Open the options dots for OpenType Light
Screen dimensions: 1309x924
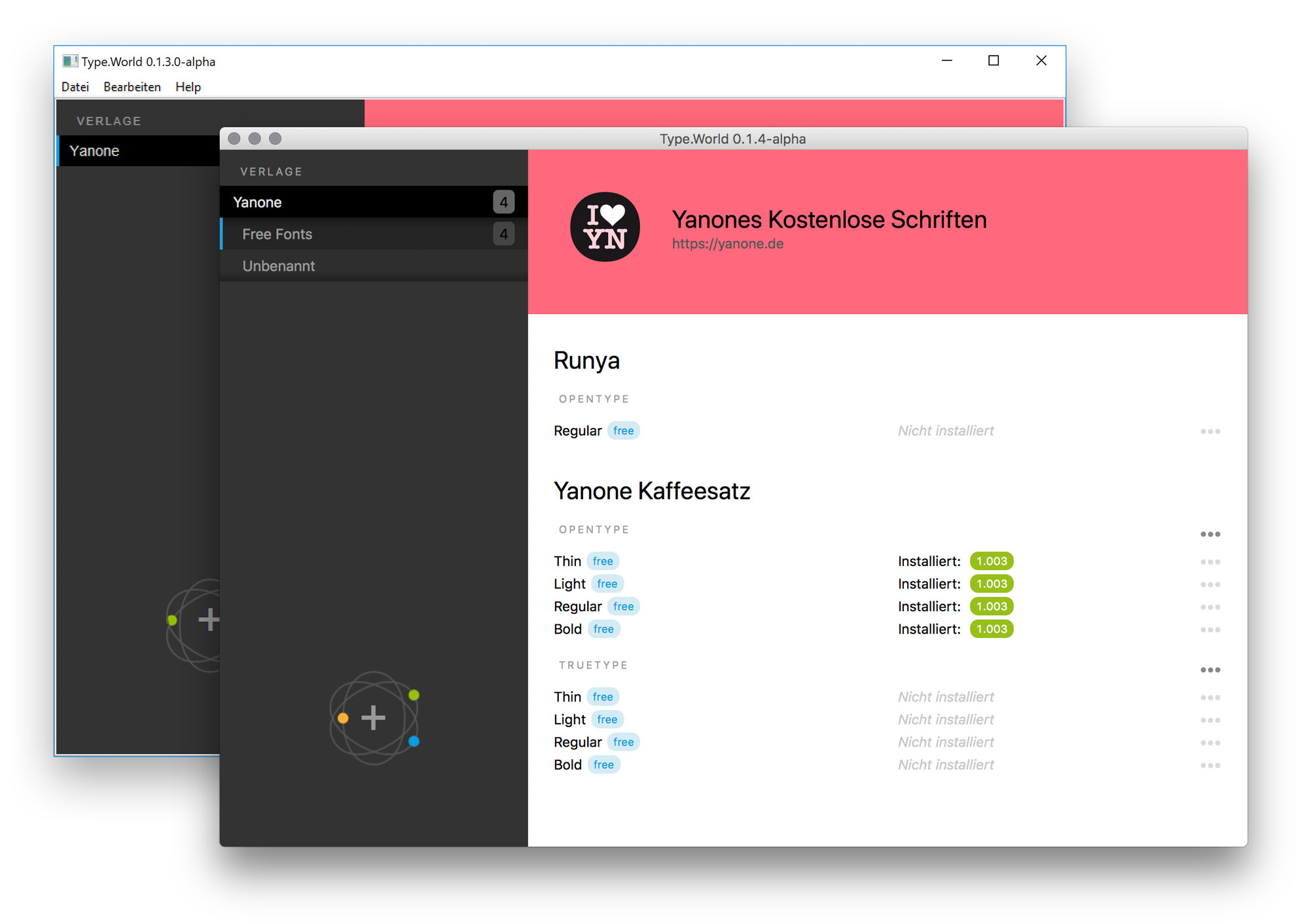coord(1210,584)
